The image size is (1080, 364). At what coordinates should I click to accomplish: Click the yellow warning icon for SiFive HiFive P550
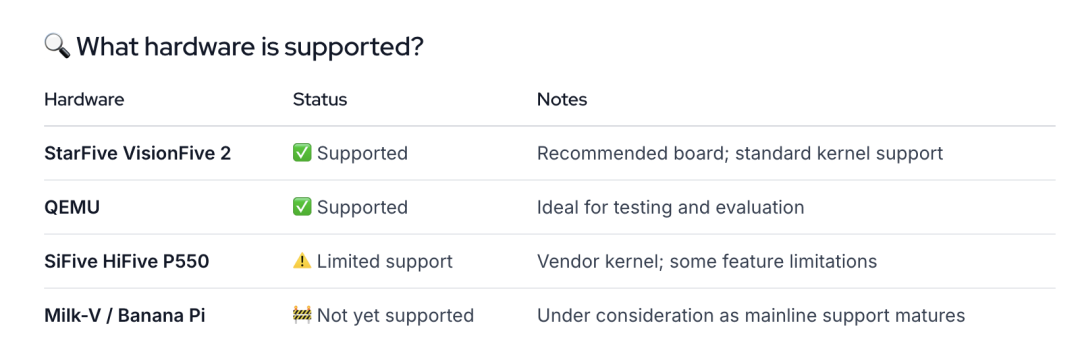coord(302,261)
